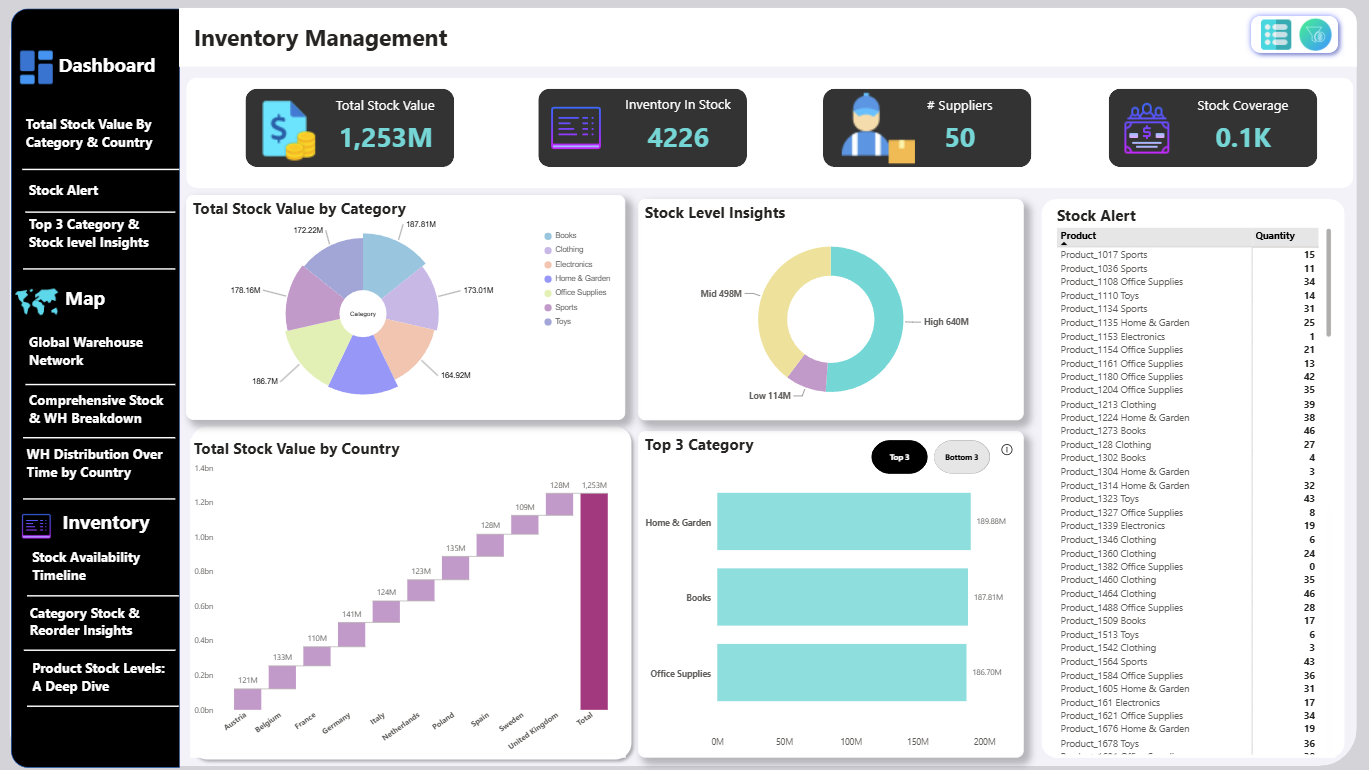Open Global Warehouse Network page
This screenshot has width=1369, height=770.
pyautogui.click(x=86, y=351)
